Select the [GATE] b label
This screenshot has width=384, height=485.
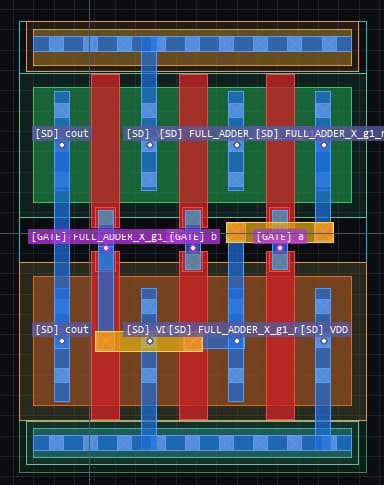pyautogui.click(x=193, y=237)
